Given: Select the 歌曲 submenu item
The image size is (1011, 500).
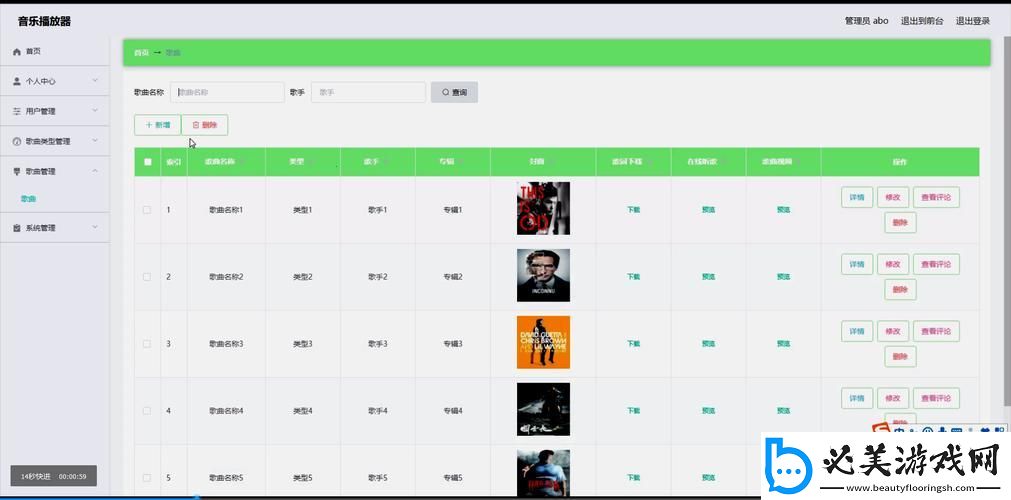Looking at the screenshot, I should pos(29,199).
